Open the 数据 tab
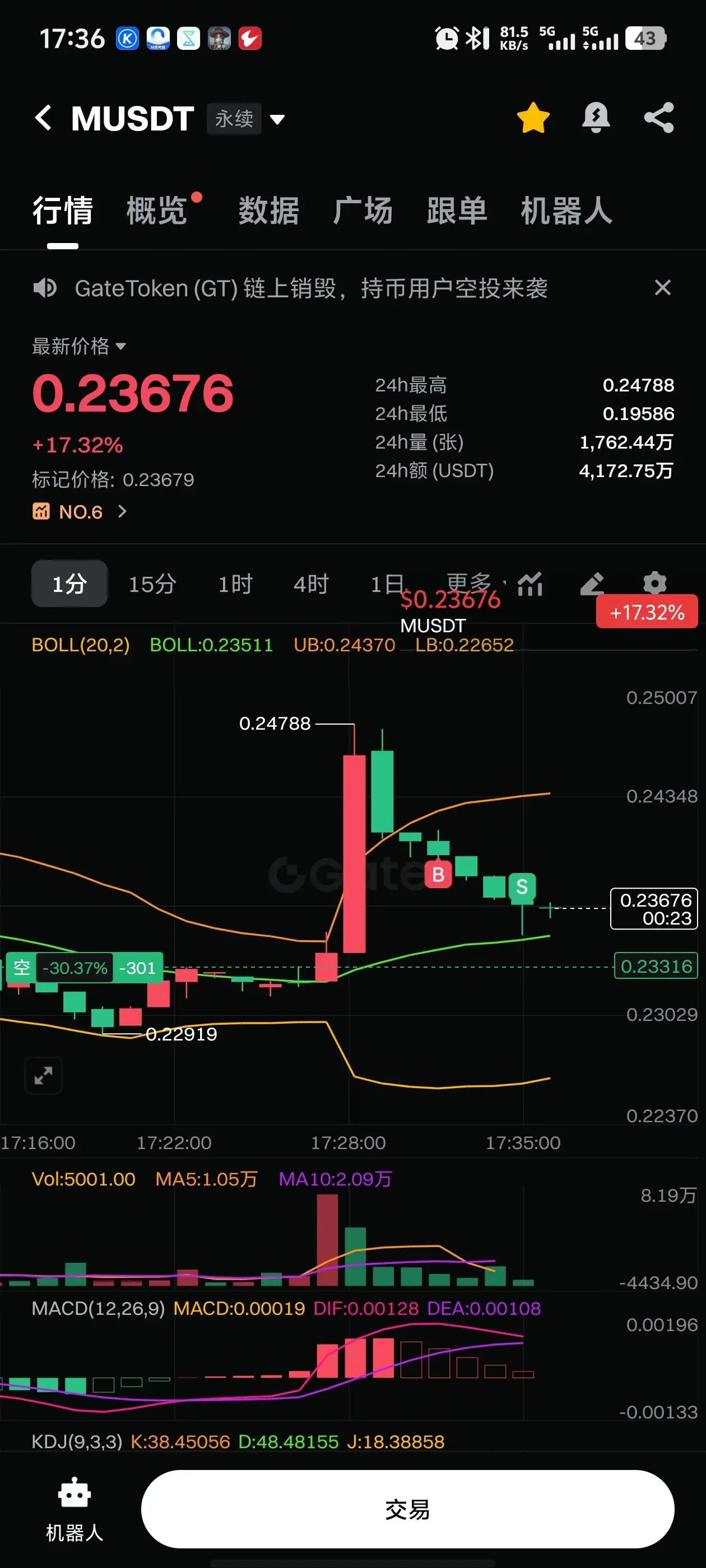This screenshot has height=1568, width=706. coord(268,211)
